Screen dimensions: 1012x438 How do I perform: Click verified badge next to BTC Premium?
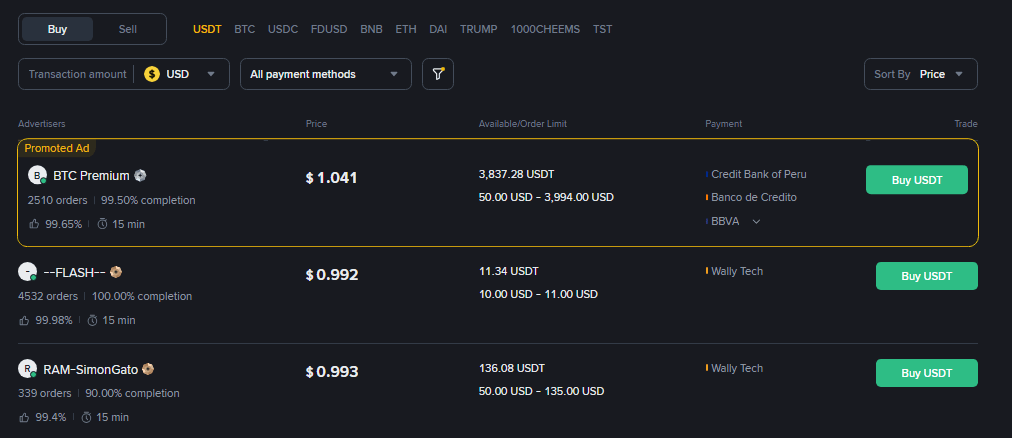point(141,176)
